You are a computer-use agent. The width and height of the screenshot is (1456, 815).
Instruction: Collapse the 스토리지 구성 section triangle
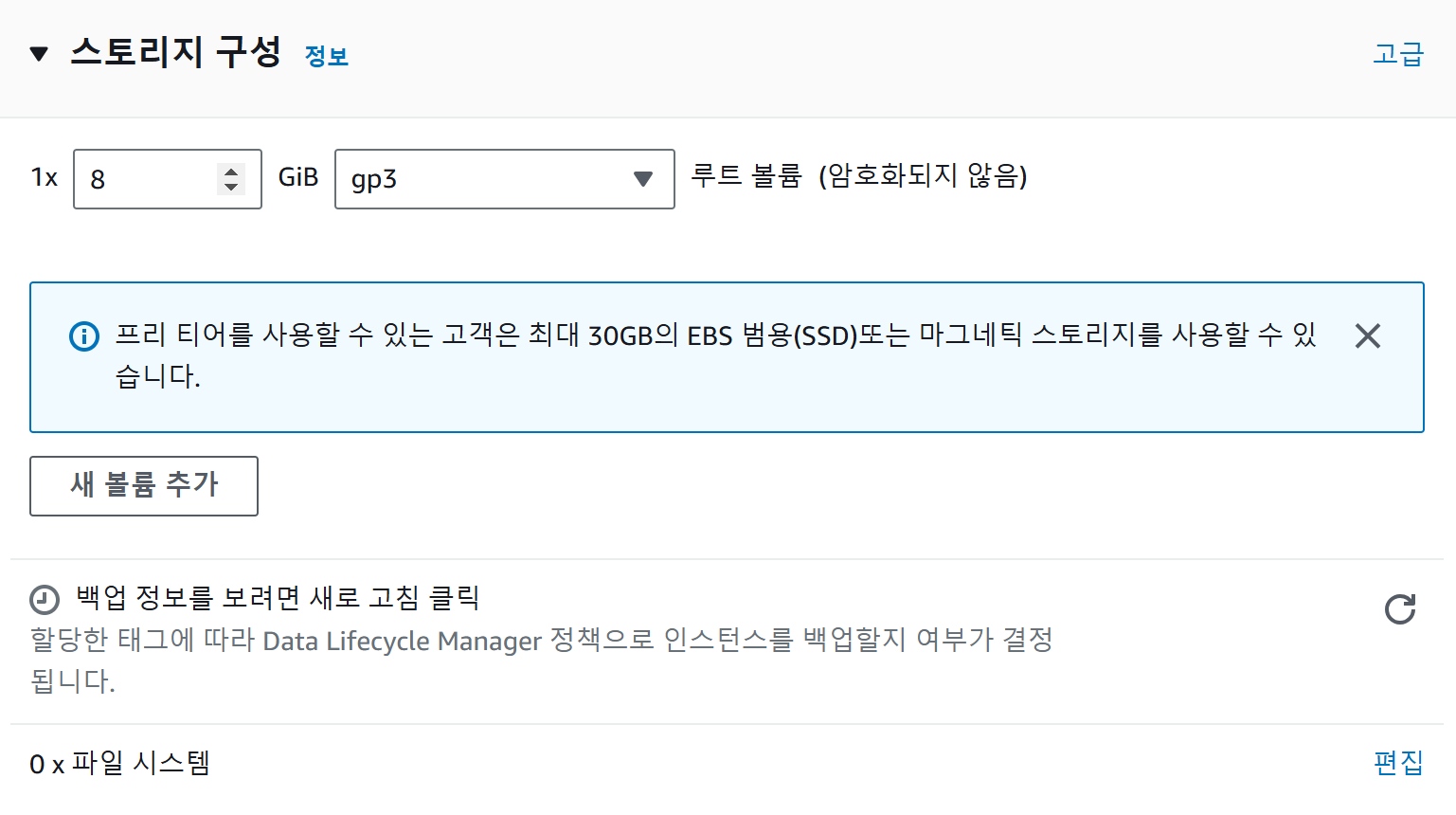coord(39,54)
